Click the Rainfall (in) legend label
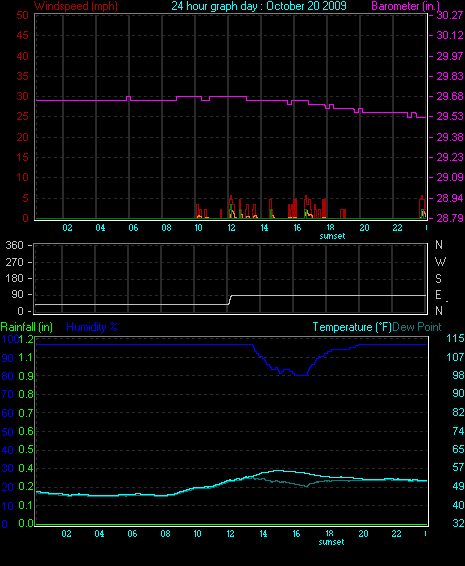The height and width of the screenshot is (566, 465). [27, 327]
